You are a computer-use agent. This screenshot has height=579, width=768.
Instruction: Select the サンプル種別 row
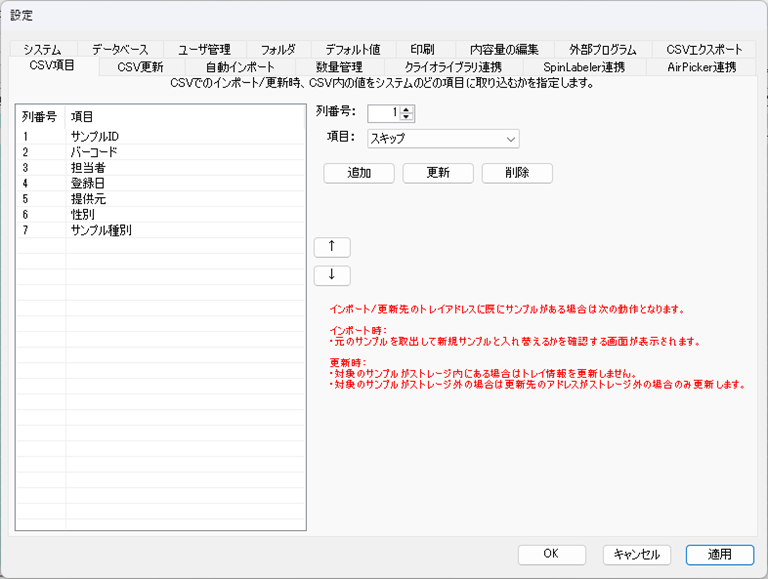tap(101, 230)
